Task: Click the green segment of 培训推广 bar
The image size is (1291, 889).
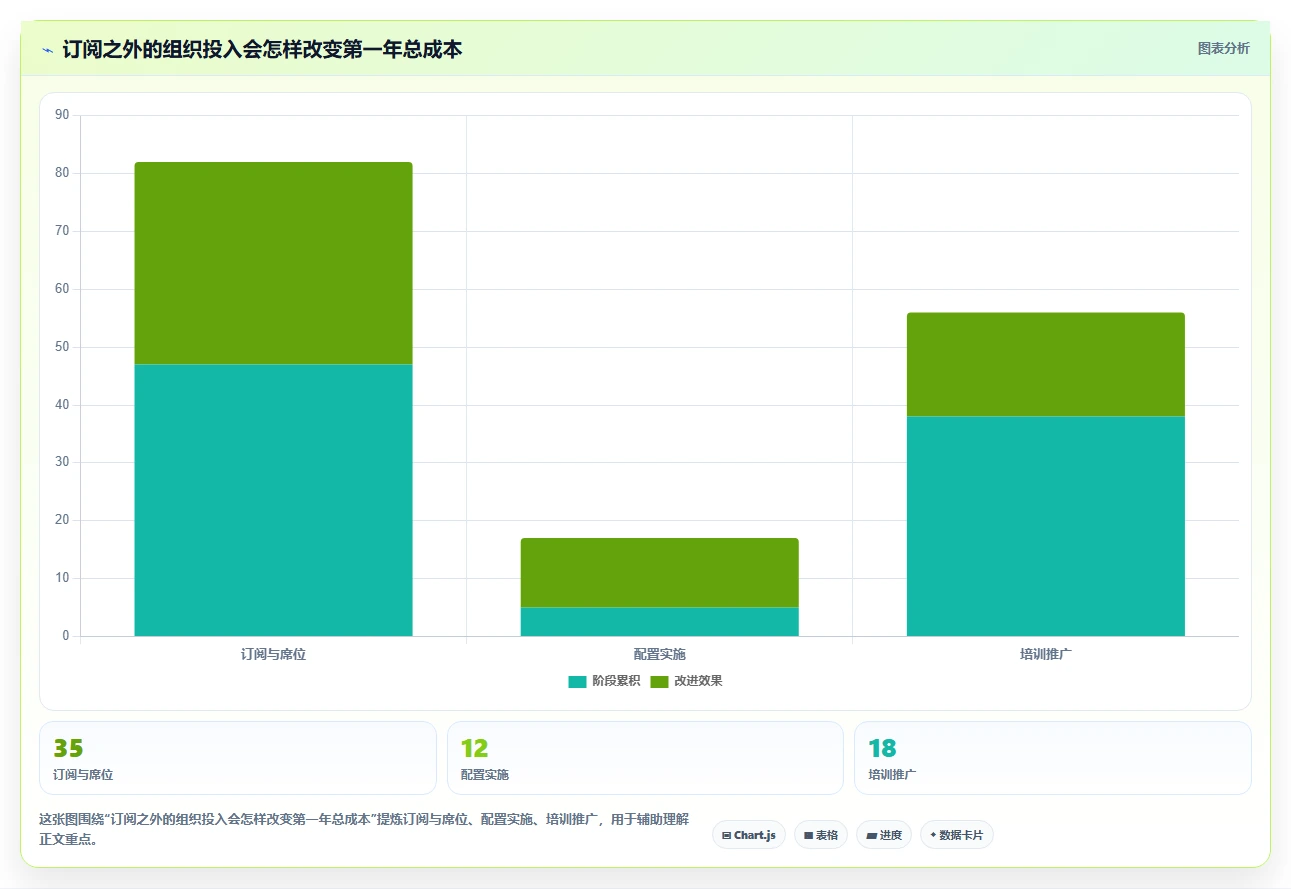Action: (x=1045, y=364)
